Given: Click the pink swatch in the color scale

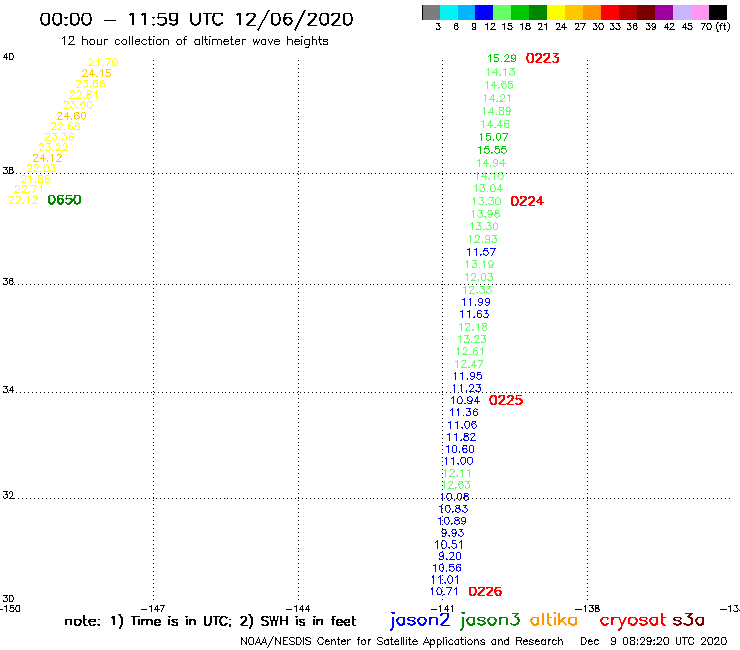Looking at the screenshot, I should [699, 12].
